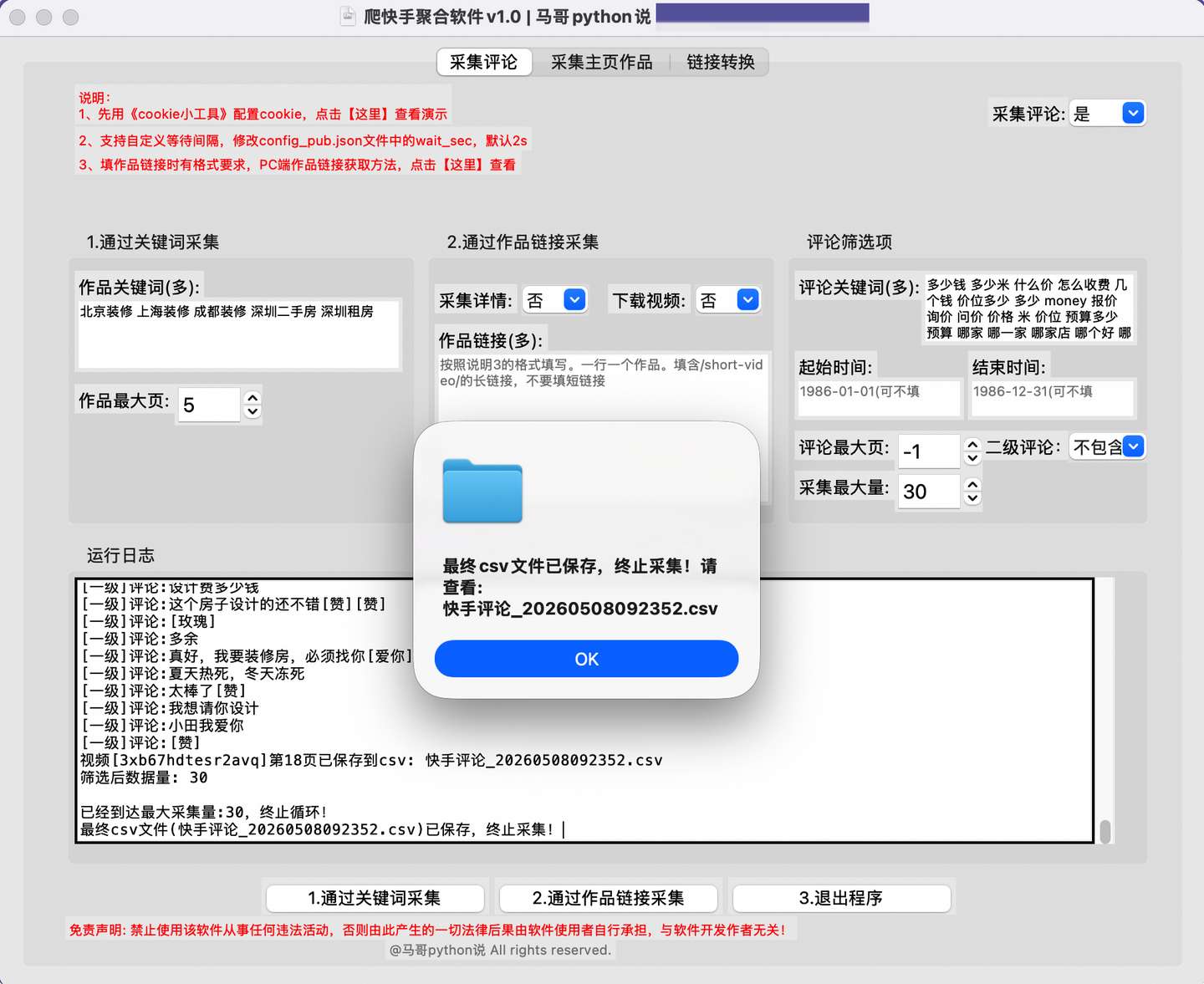This screenshot has height=984, width=1204.
Task: Click the 评论筛选项 section heading
Action: (849, 242)
